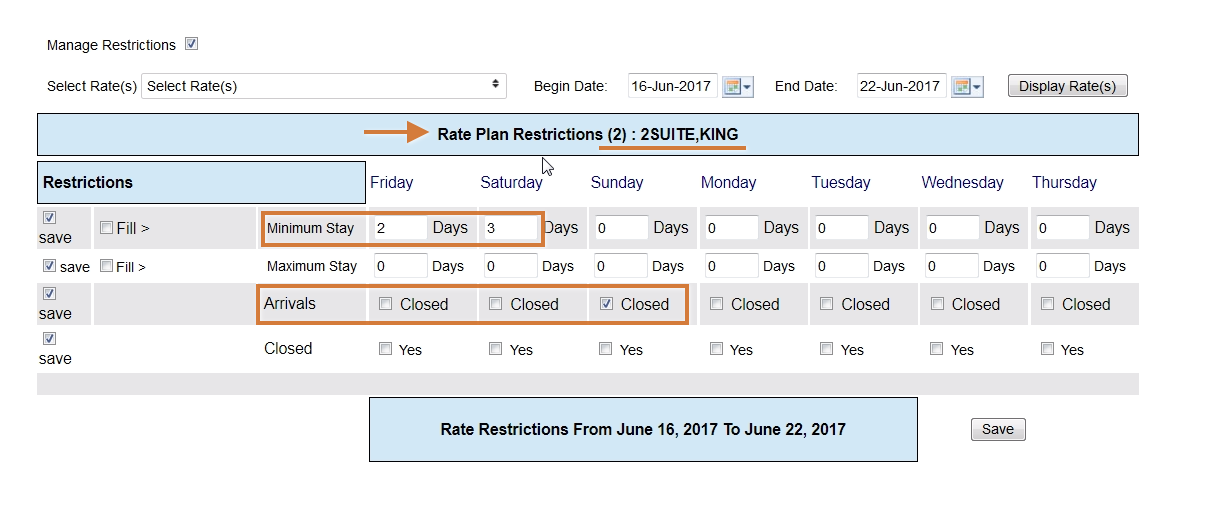Screen dimensions: 1216x527
Task: Tick the Saturday Closed Yes checkbox
Action: tap(496, 349)
